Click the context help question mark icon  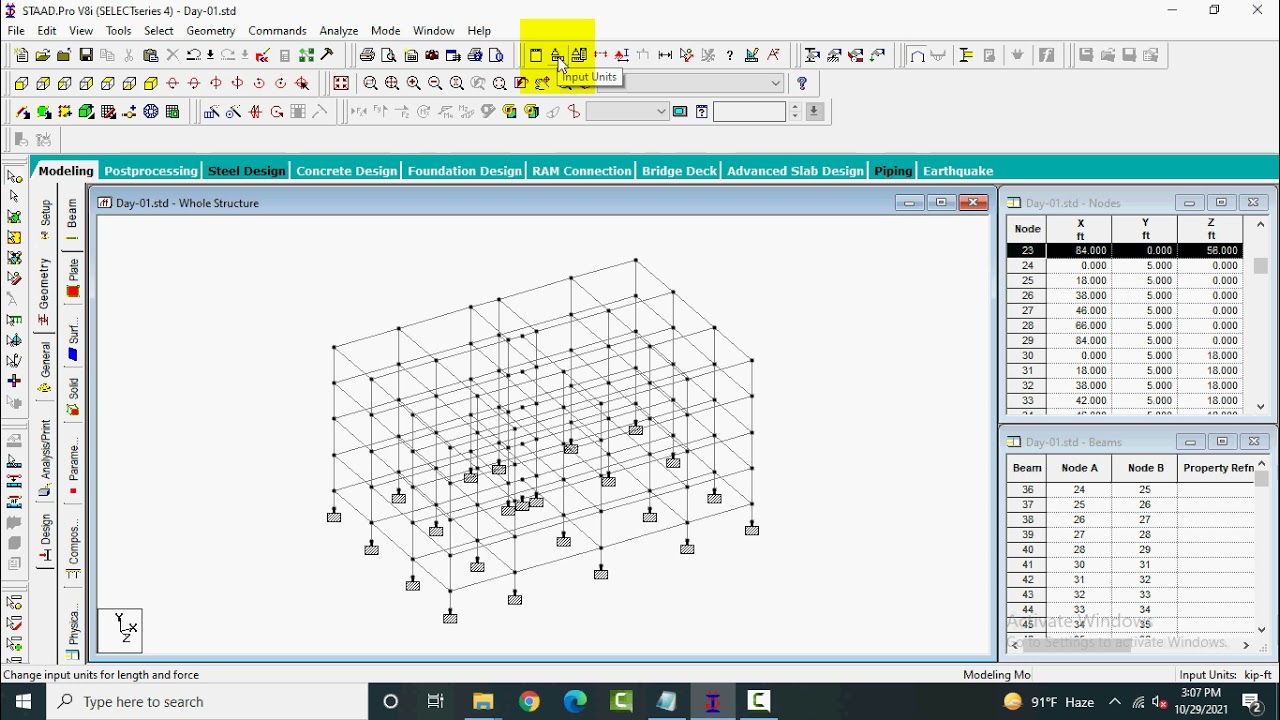[802, 84]
